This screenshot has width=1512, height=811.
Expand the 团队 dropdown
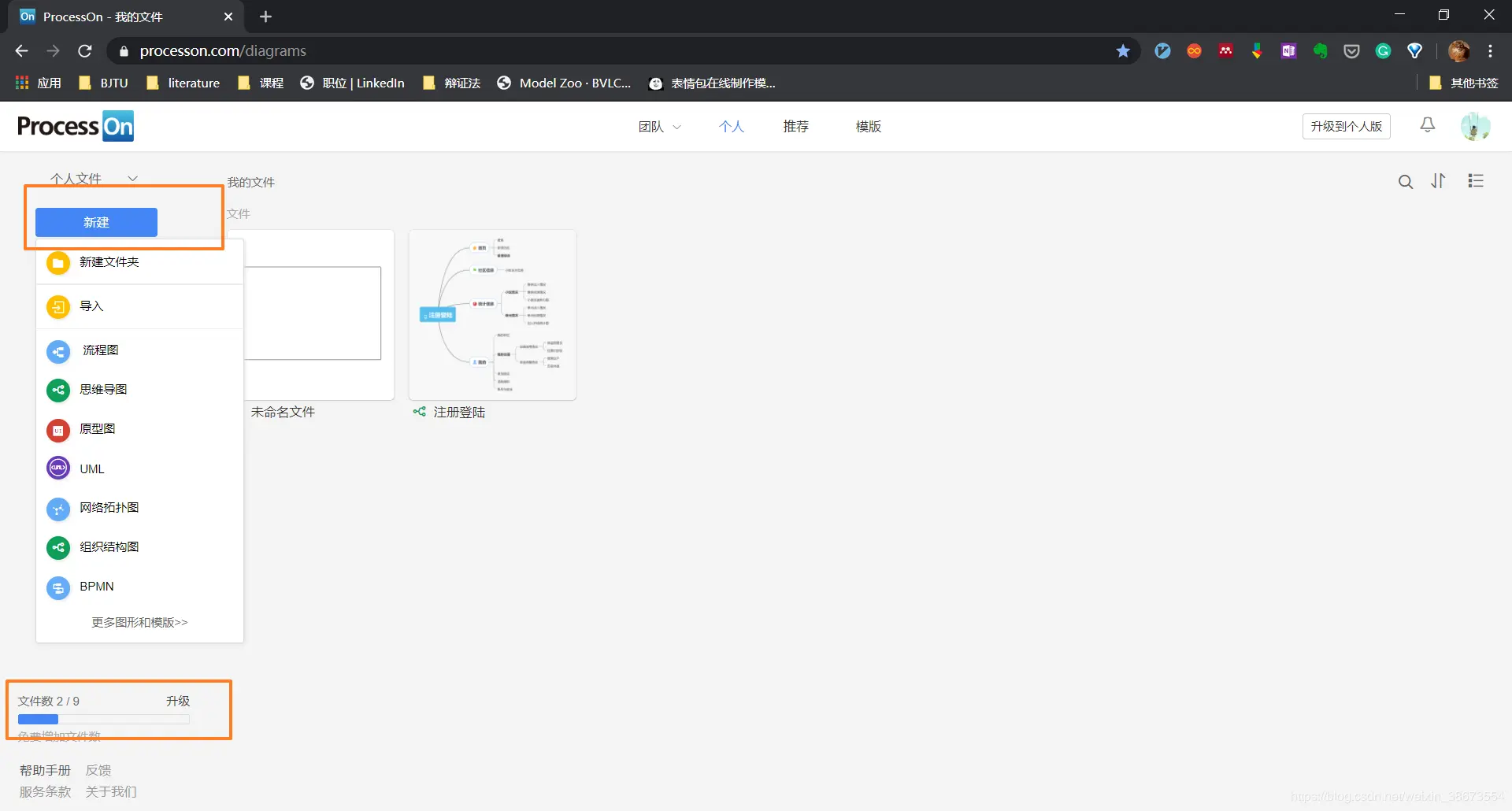coord(660,127)
